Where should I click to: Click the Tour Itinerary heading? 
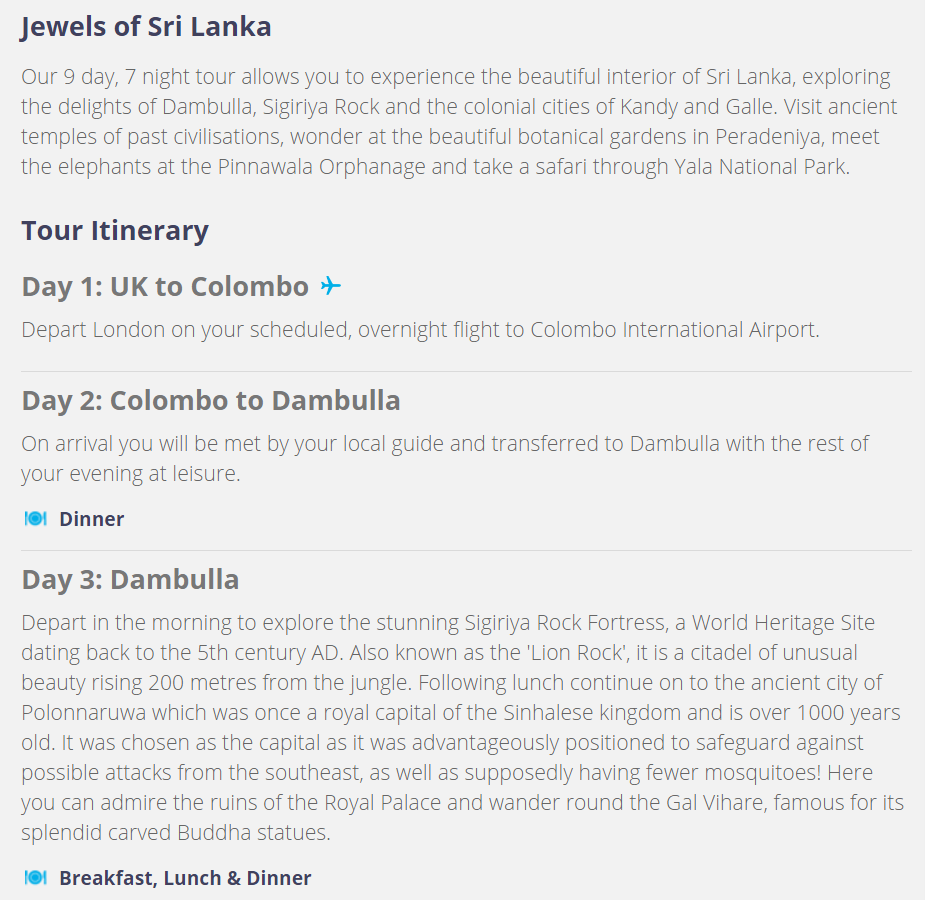115,231
